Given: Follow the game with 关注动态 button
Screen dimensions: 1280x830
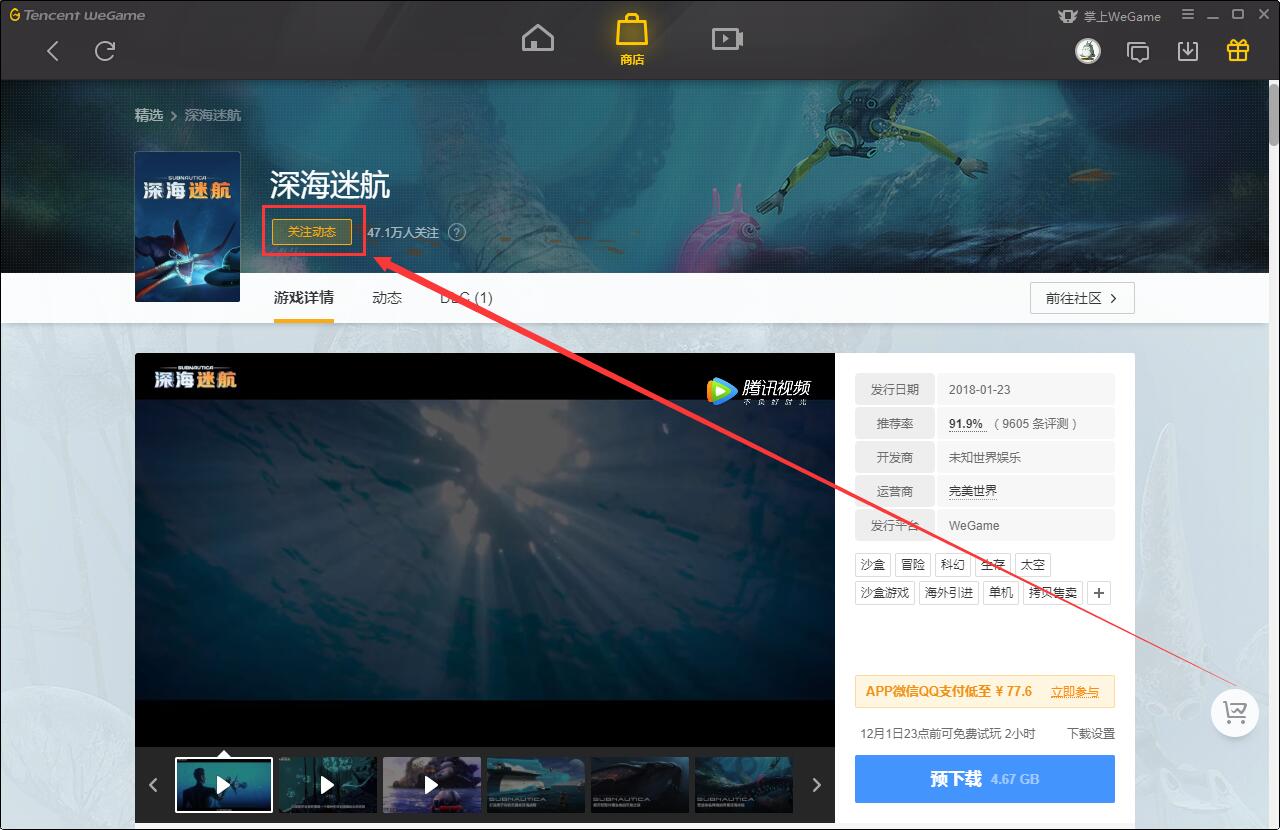Looking at the screenshot, I should click(312, 232).
